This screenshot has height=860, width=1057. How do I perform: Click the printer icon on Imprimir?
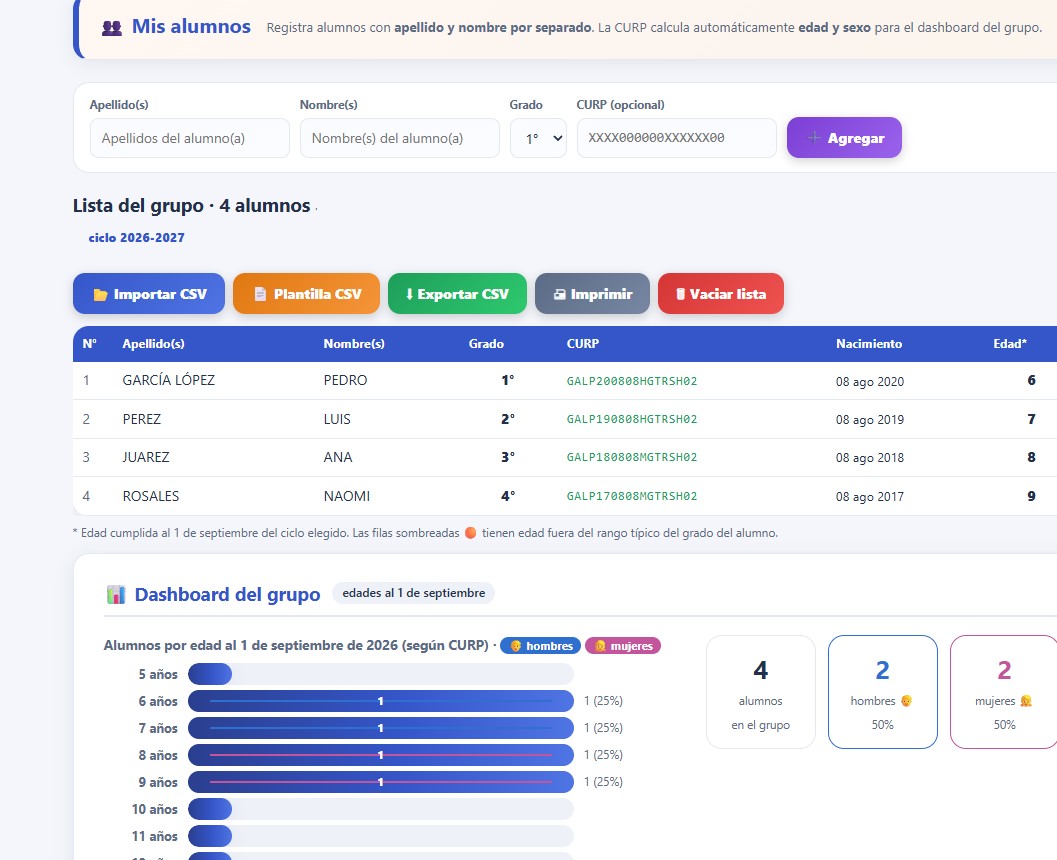click(560, 295)
